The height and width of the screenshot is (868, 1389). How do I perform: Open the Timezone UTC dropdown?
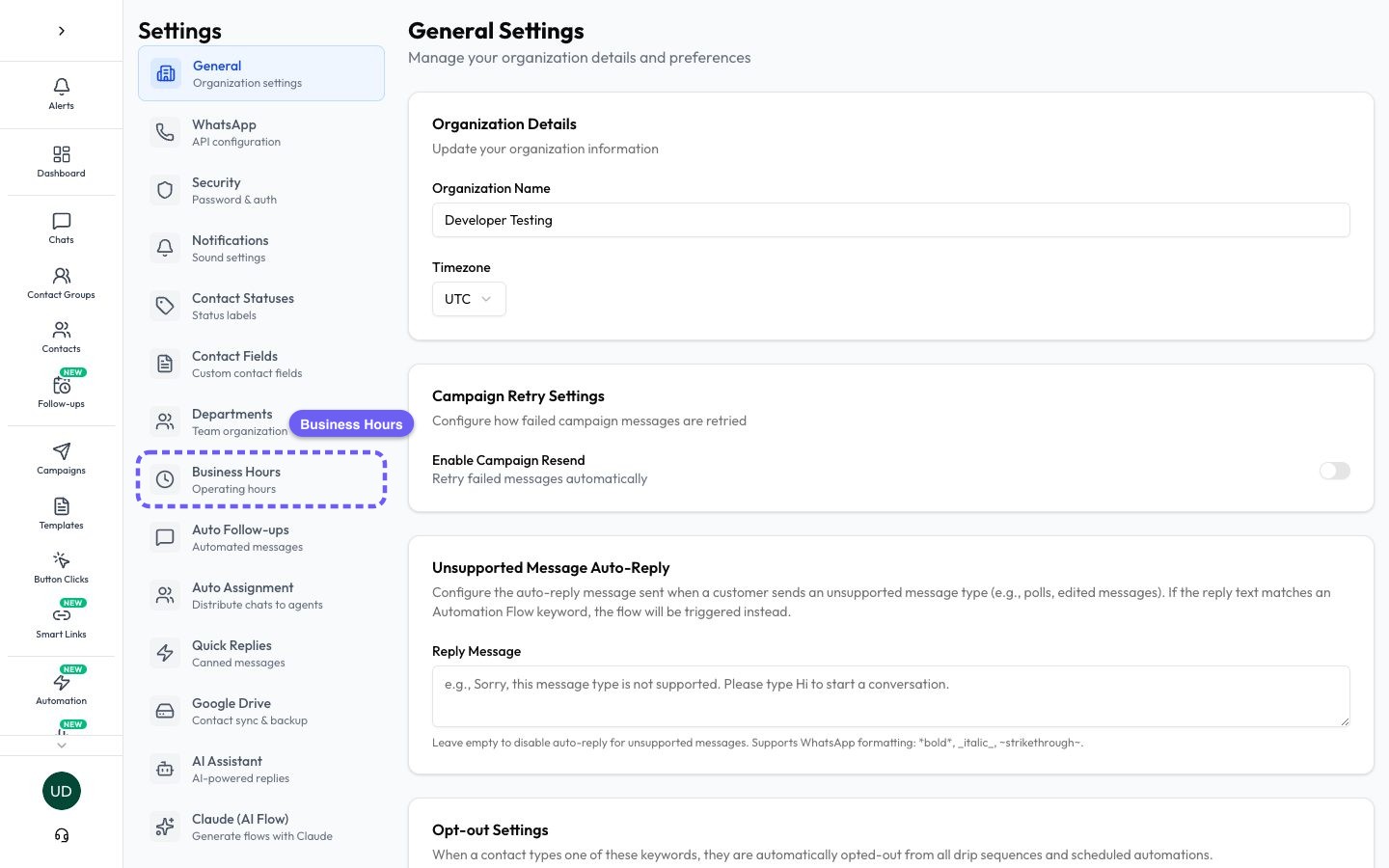pos(469,299)
